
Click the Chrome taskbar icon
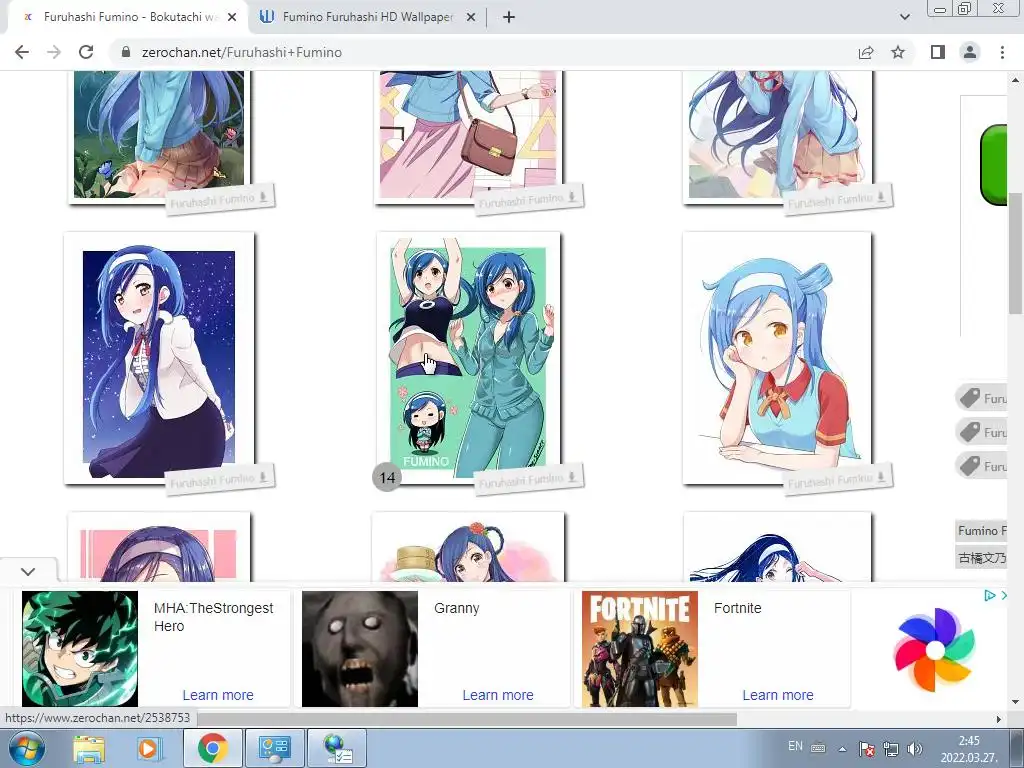212,748
